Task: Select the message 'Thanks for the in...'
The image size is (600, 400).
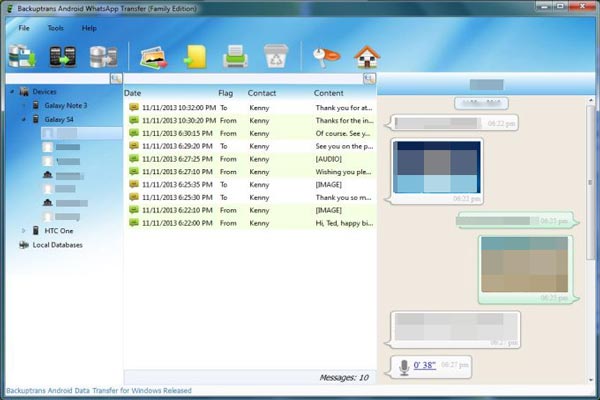Action: point(250,121)
